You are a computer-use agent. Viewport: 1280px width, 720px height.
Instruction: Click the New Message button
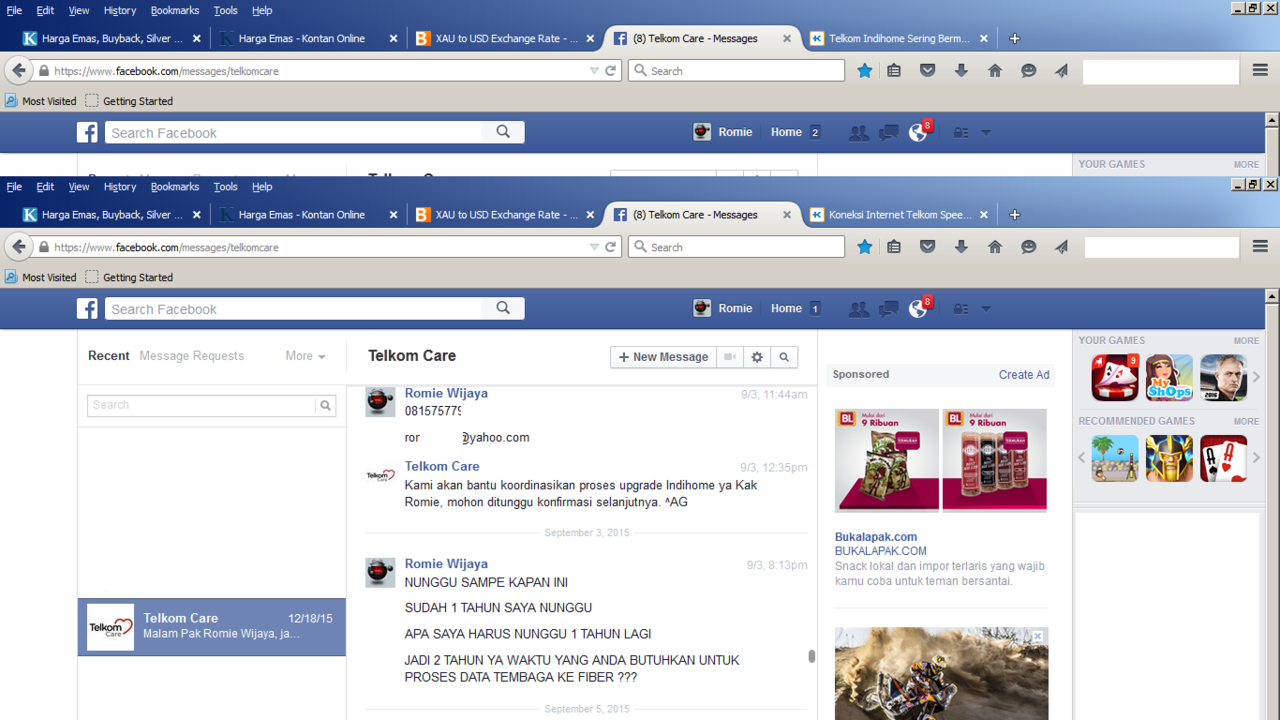tap(663, 357)
